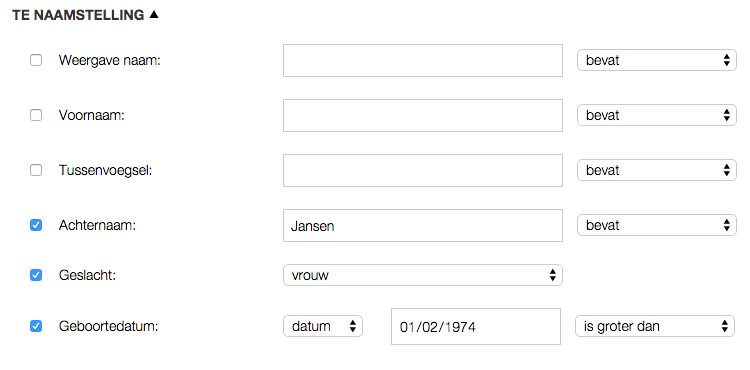The height and width of the screenshot is (370, 750).
Task: Open the datum type dropdown
Action: pyautogui.click(x=323, y=326)
